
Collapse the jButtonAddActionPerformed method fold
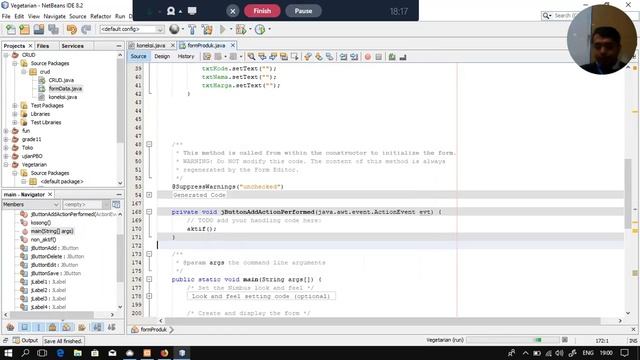149,212
